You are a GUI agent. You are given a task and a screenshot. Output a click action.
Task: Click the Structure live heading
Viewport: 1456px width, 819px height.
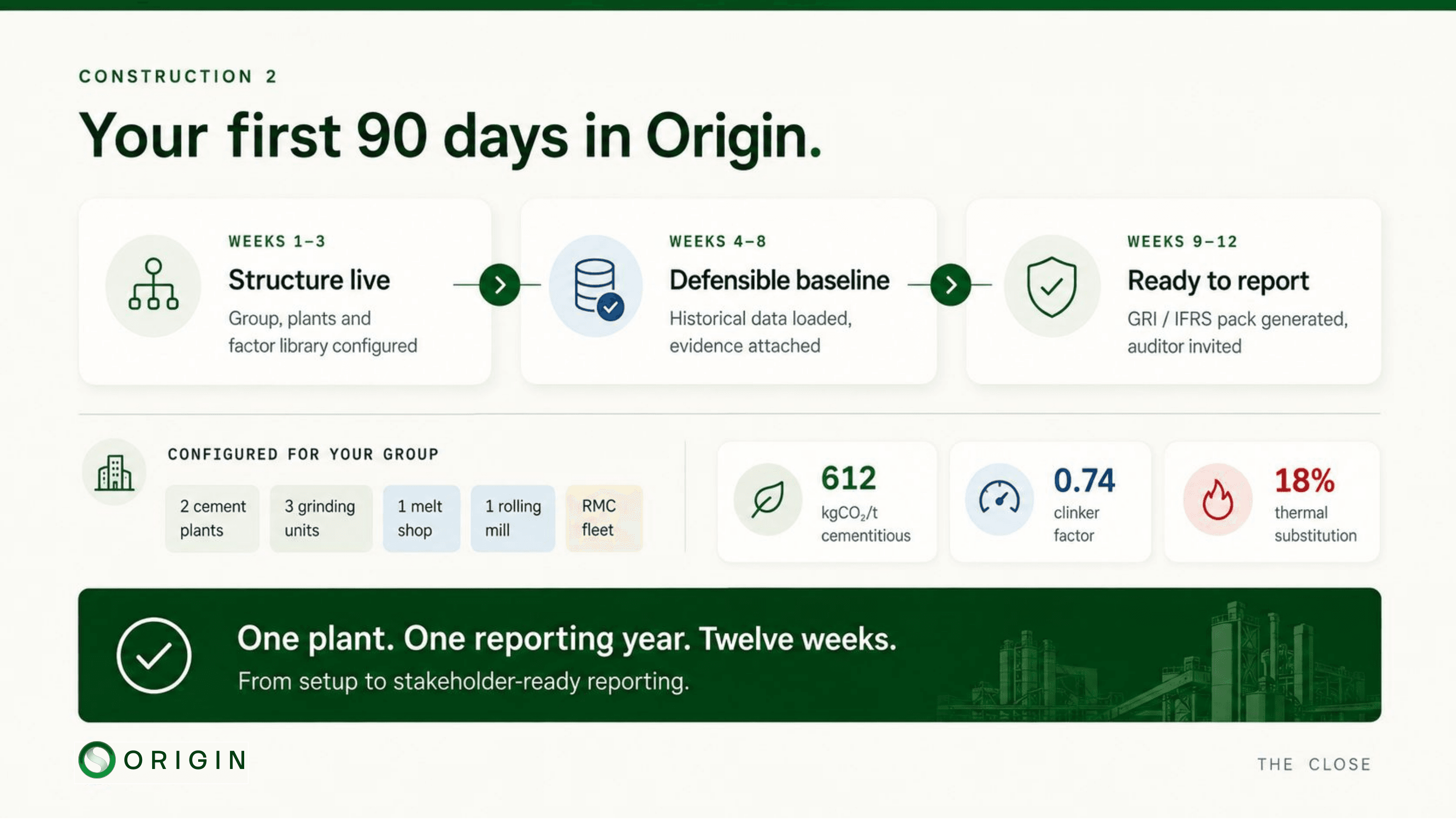[x=309, y=281]
